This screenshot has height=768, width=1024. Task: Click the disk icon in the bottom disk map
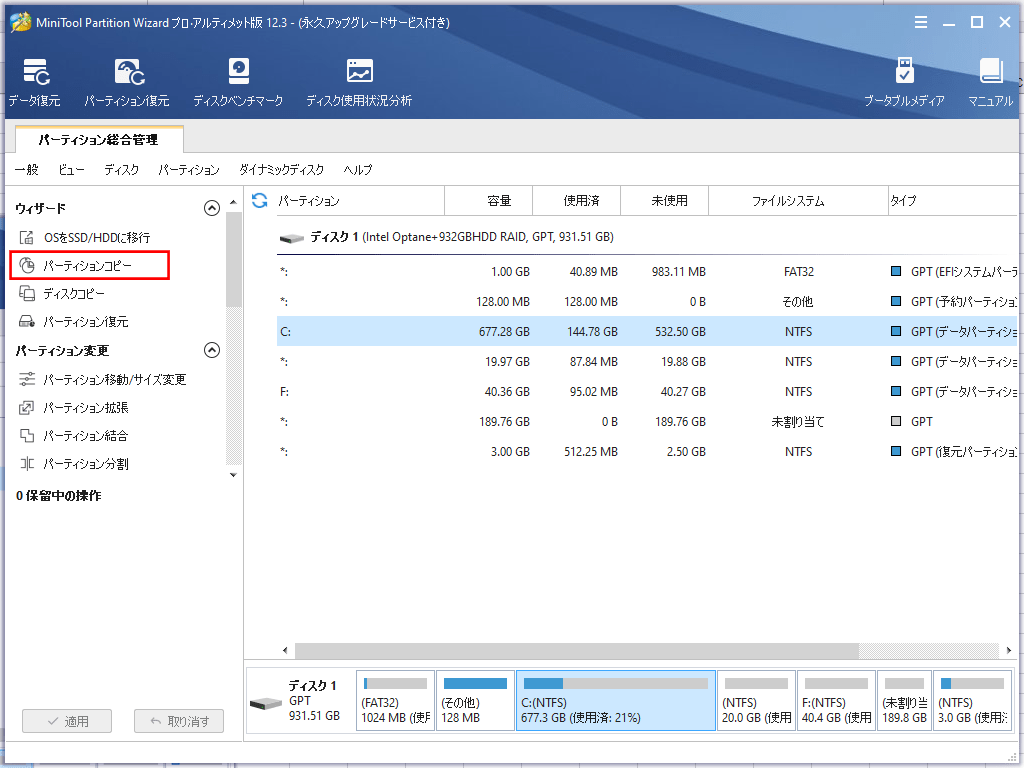[x=266, y=703]
